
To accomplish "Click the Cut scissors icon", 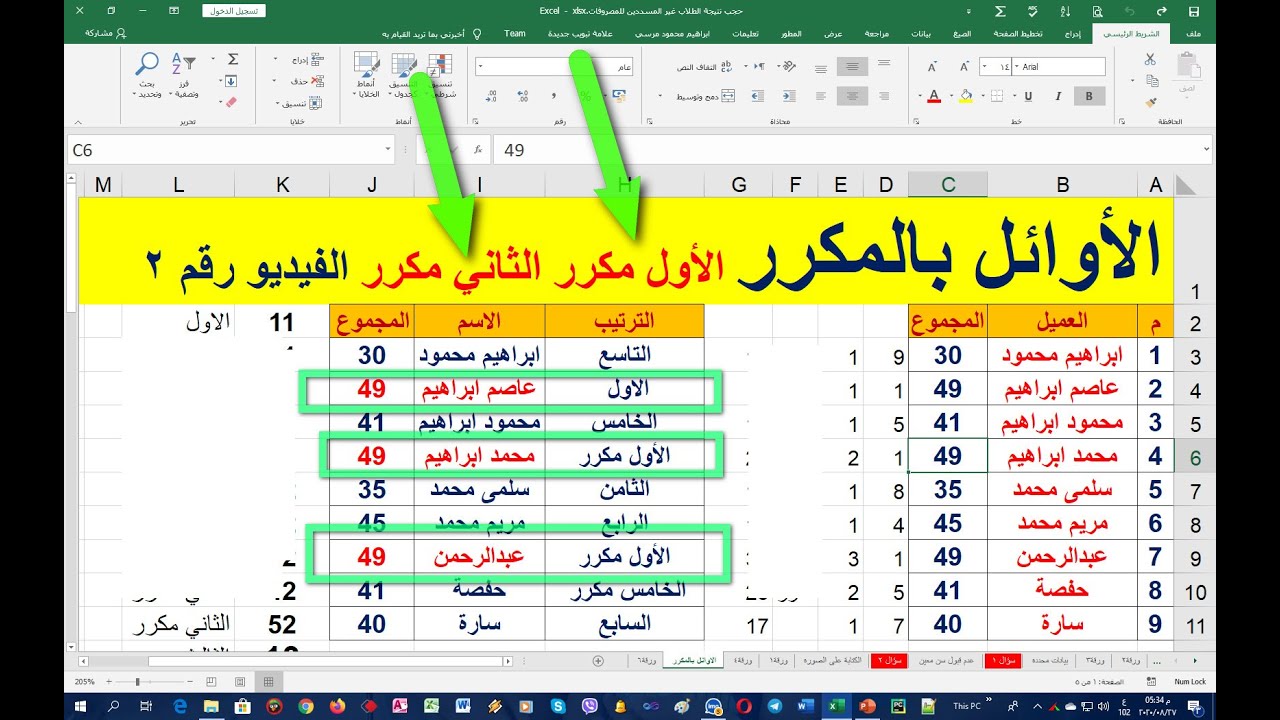I will tap(1150, 59).
